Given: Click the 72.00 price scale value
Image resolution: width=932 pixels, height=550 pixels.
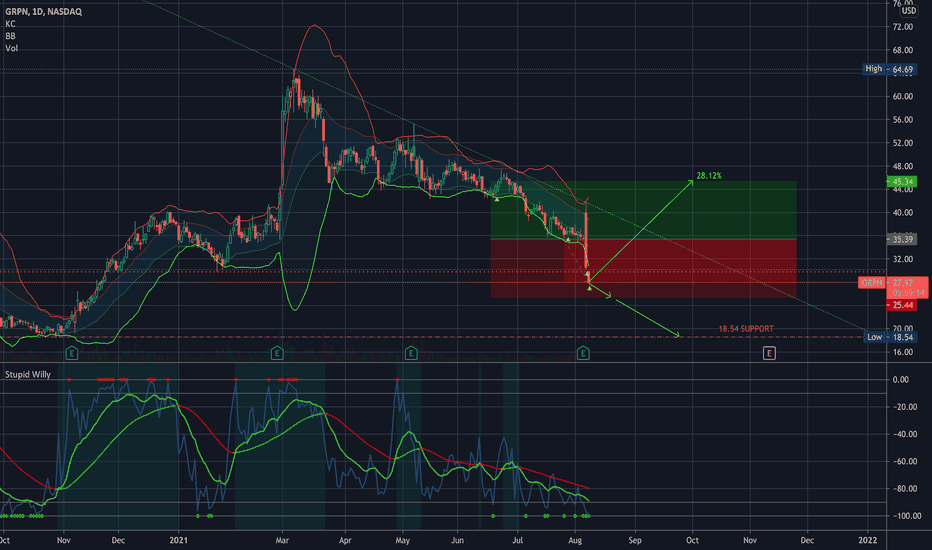Looking at the screenshot, I should pos(902,27).
